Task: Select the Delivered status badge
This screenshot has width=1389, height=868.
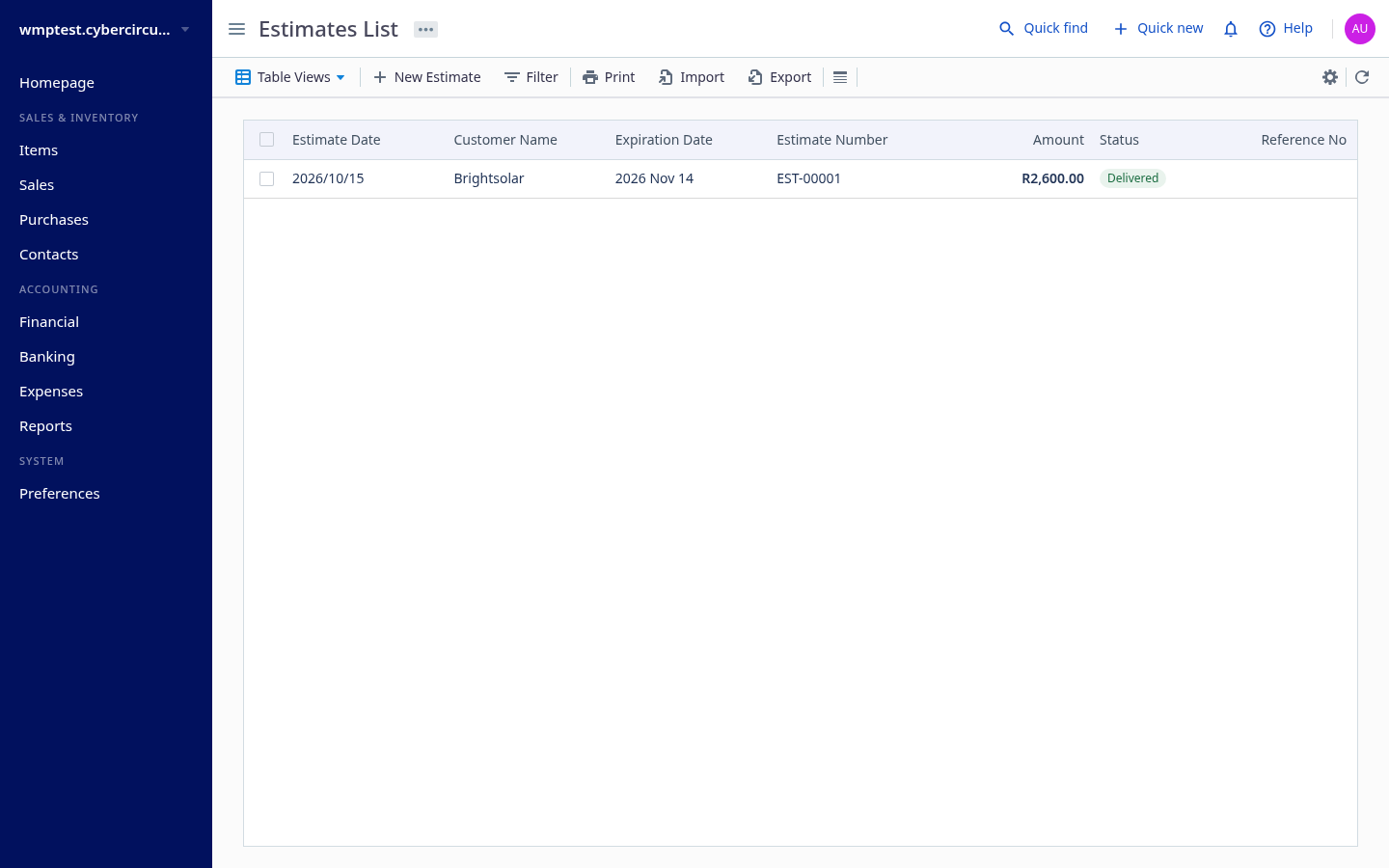Action: [x=1132, y=178]
